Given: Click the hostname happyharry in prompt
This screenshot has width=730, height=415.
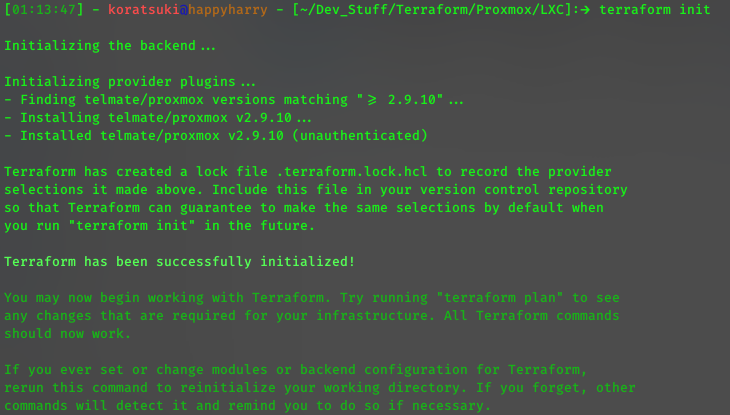Looking at the screenshot, I should (x=228, y=9).
